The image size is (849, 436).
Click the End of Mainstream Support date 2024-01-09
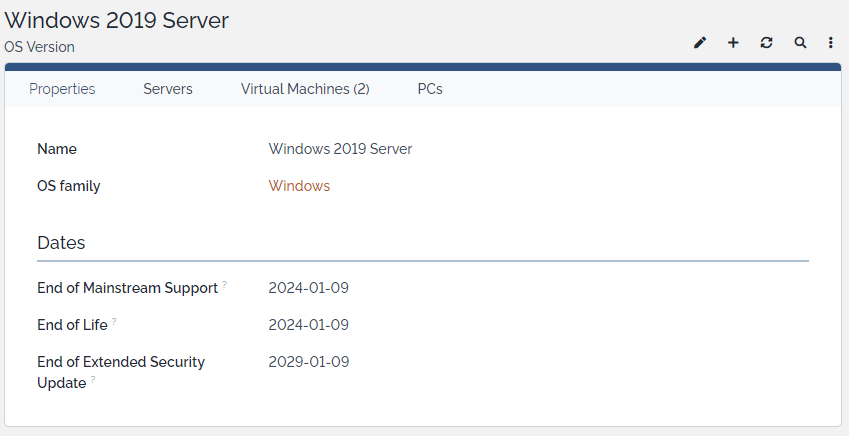pos(309,288)
